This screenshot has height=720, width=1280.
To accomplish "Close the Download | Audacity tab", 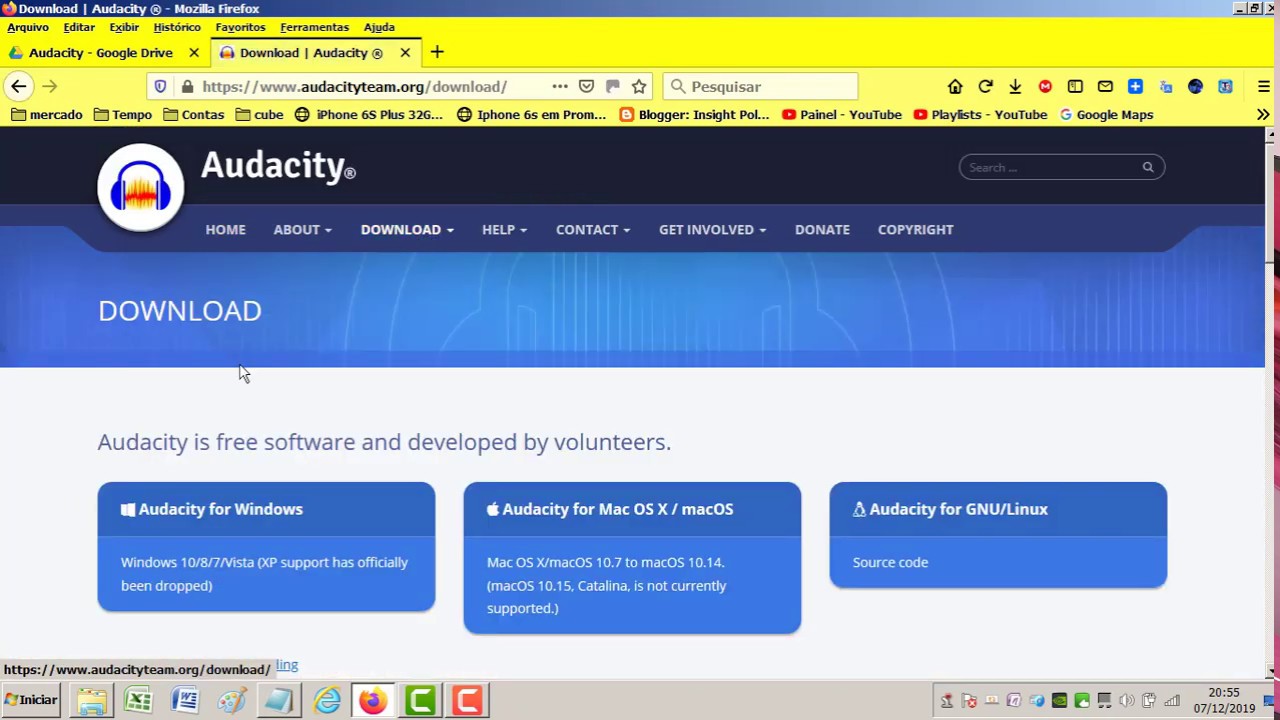I will [x=405, y=52].
